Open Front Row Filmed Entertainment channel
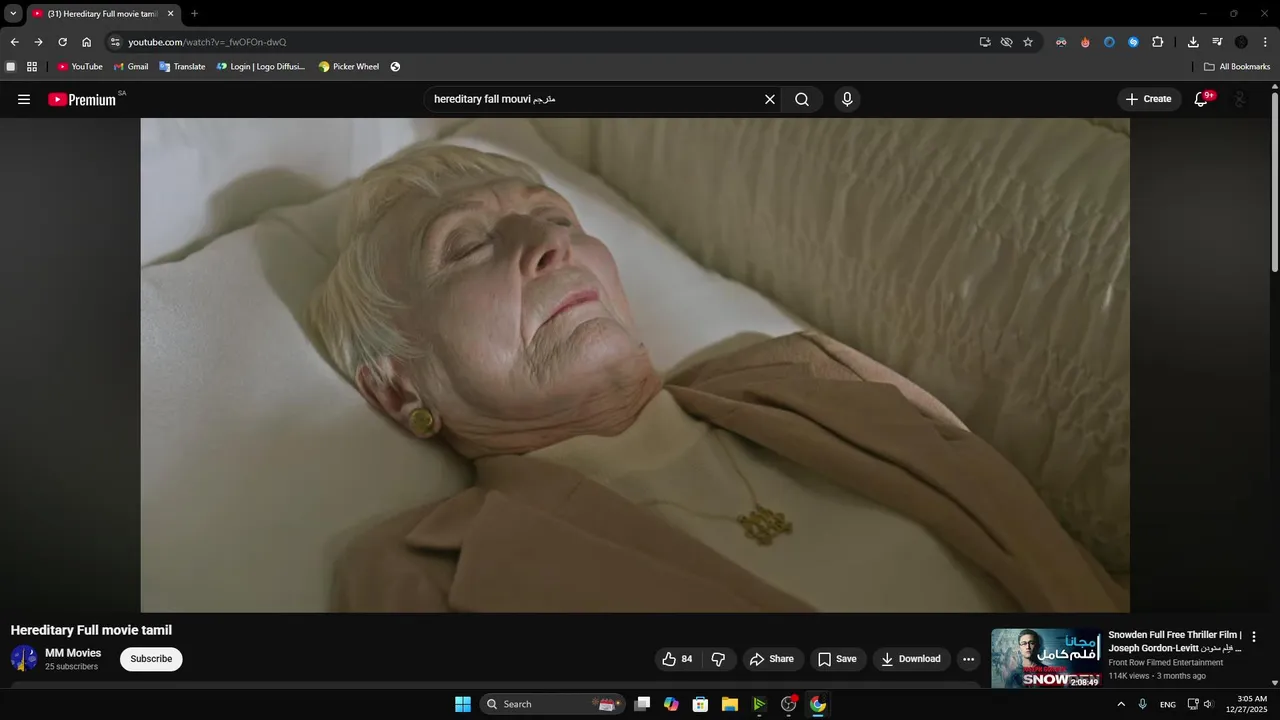 pyautogui.click(x=1165, y=663)
